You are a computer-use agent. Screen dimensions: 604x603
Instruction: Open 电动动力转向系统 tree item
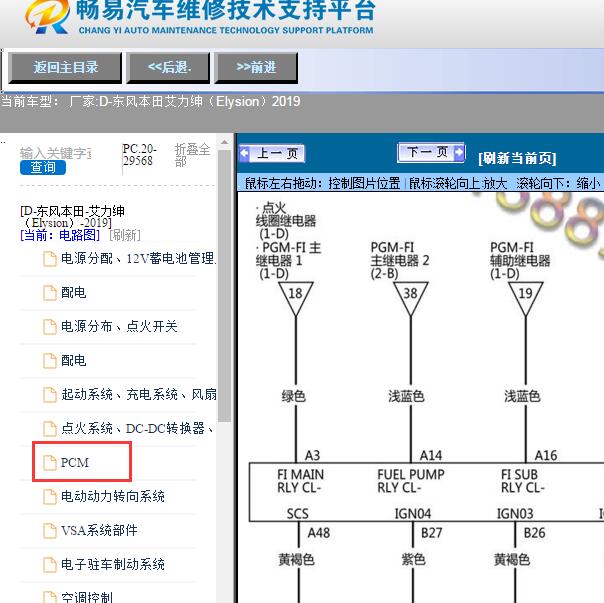[x=113, y=496]
